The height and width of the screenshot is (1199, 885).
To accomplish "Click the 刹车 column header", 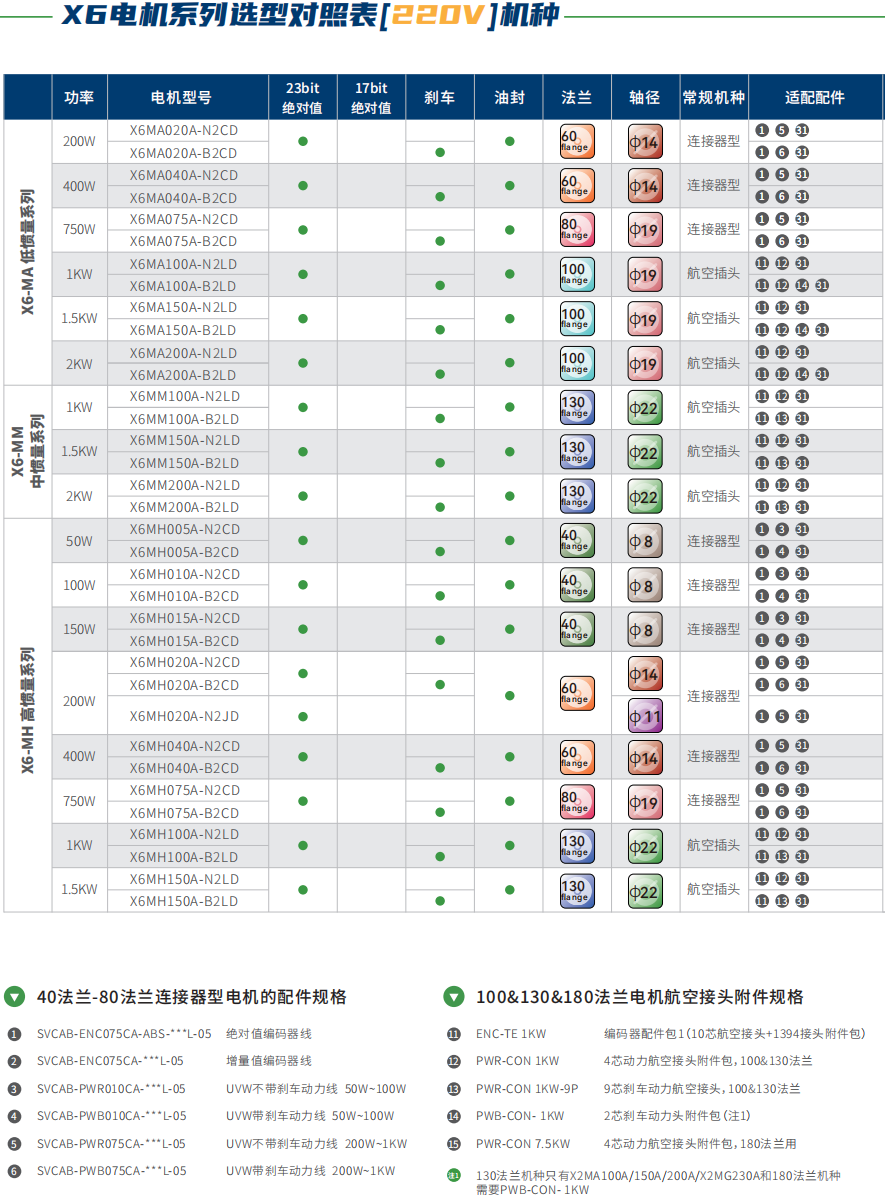I will 440,98.
